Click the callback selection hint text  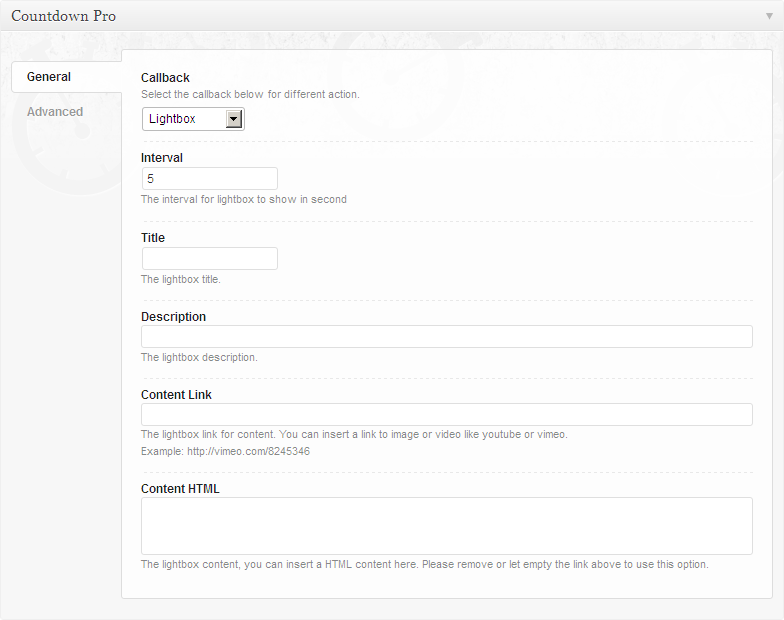click(250, 94)
